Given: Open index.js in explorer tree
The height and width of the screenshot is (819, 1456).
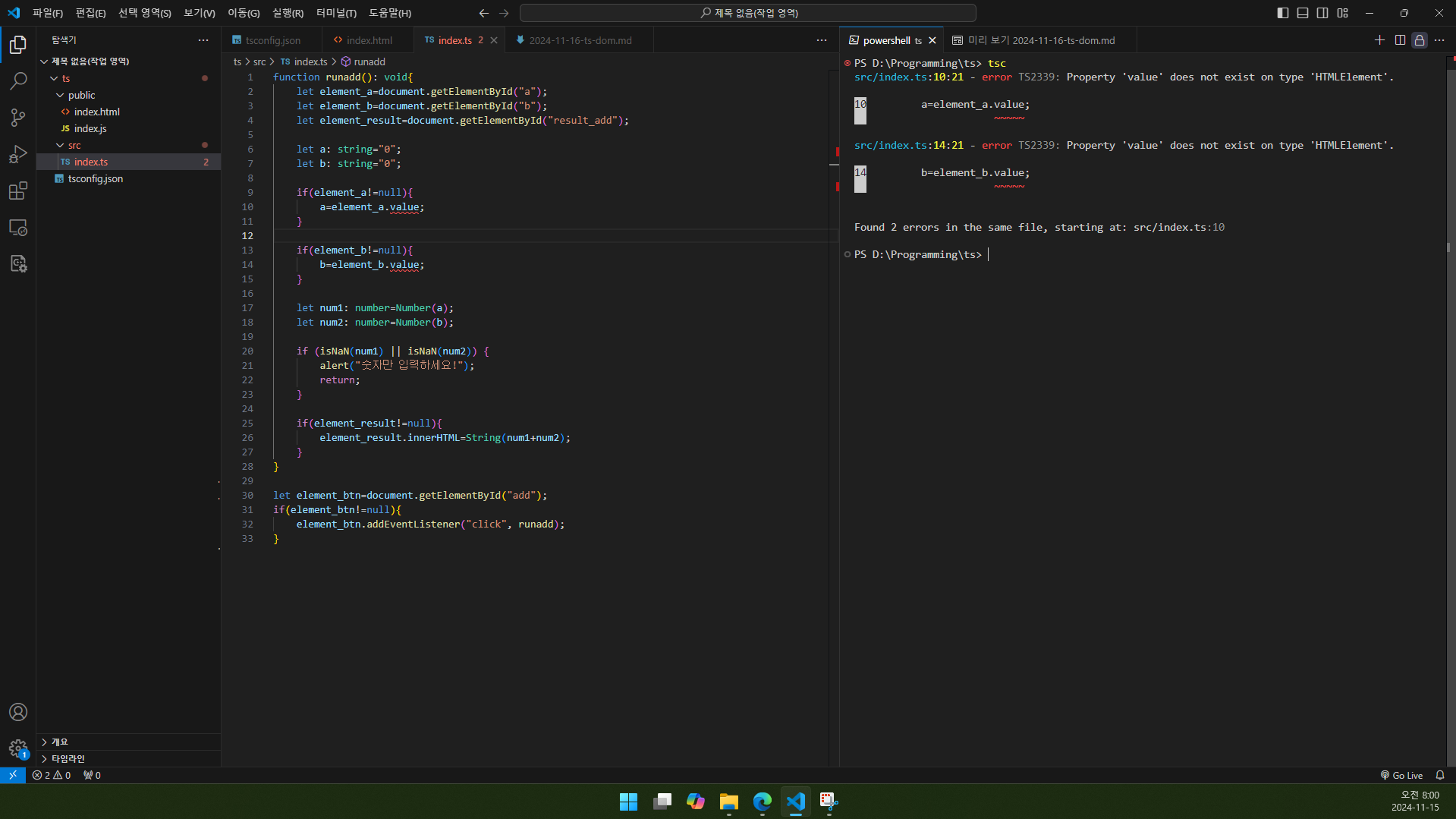Looking at the screenshot, I should tap(128, 128).
